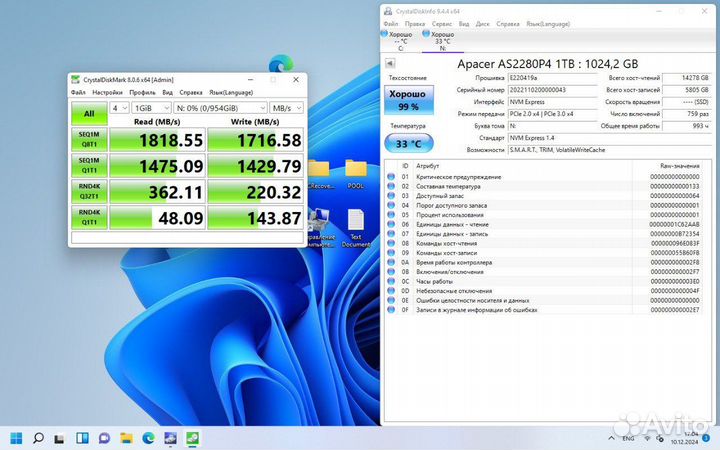The height and width of the screenshot is (450, 720).
Task: Click the Интерфейс field showing NVM Express
Action: click(552, 102)
